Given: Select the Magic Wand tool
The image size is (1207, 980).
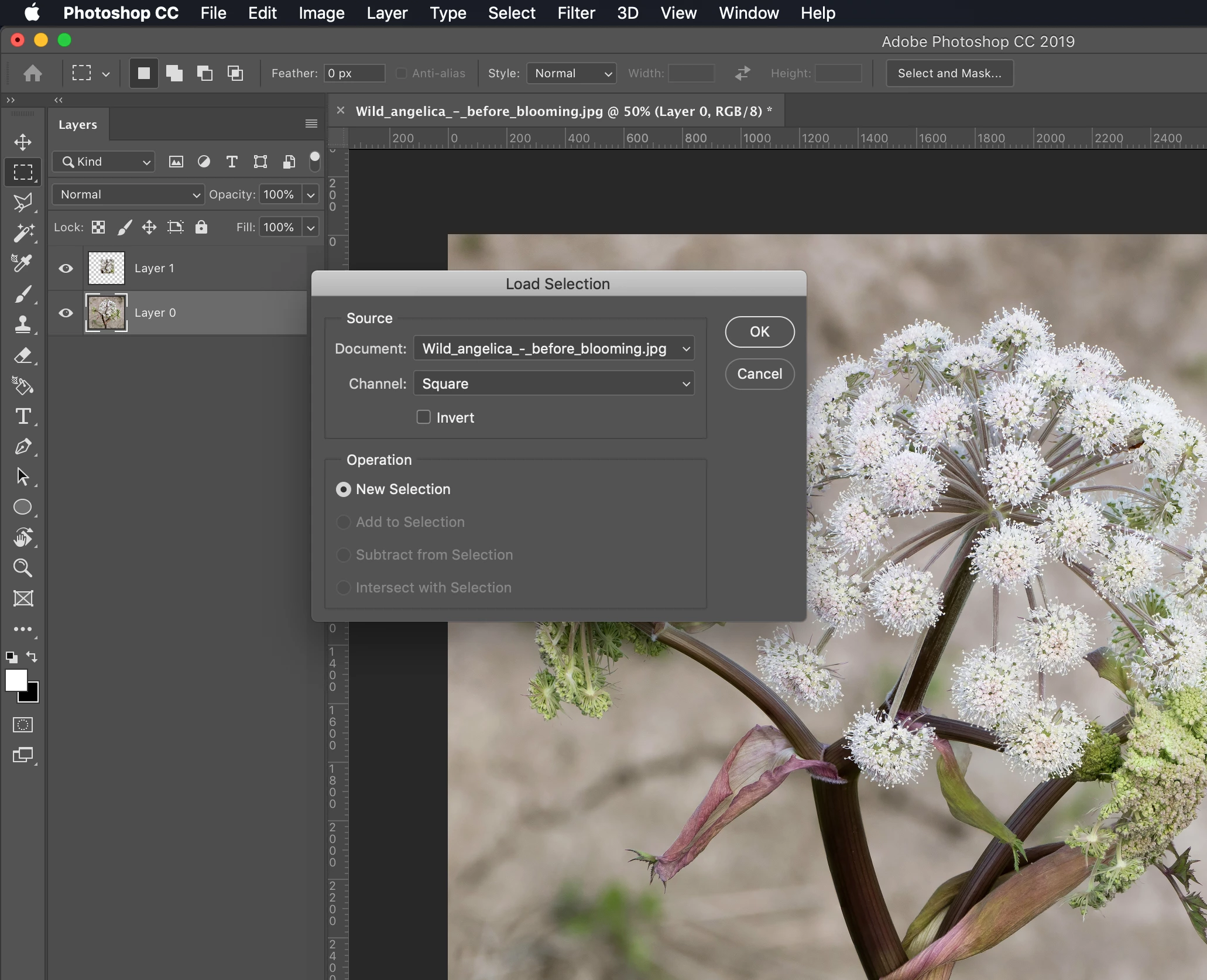Looking at the screenshot, I should (23, 233).
